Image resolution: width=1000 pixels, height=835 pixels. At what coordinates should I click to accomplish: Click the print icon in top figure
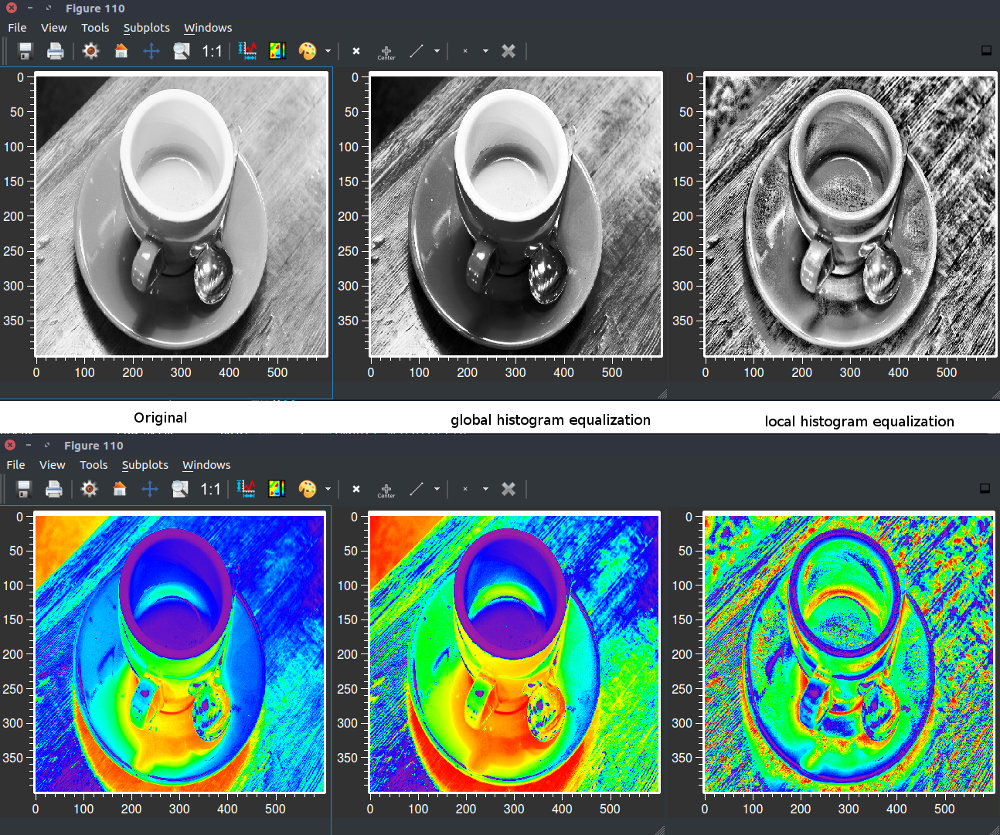tap(55, 51)
